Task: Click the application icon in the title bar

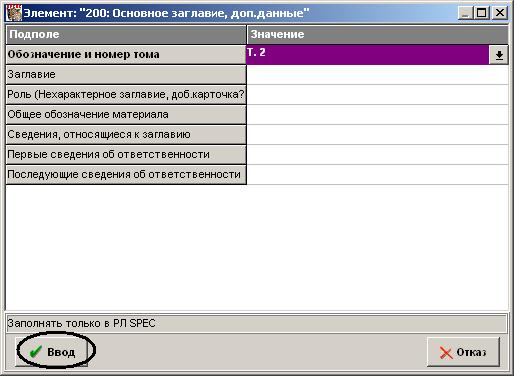Action: click(14, 13)
